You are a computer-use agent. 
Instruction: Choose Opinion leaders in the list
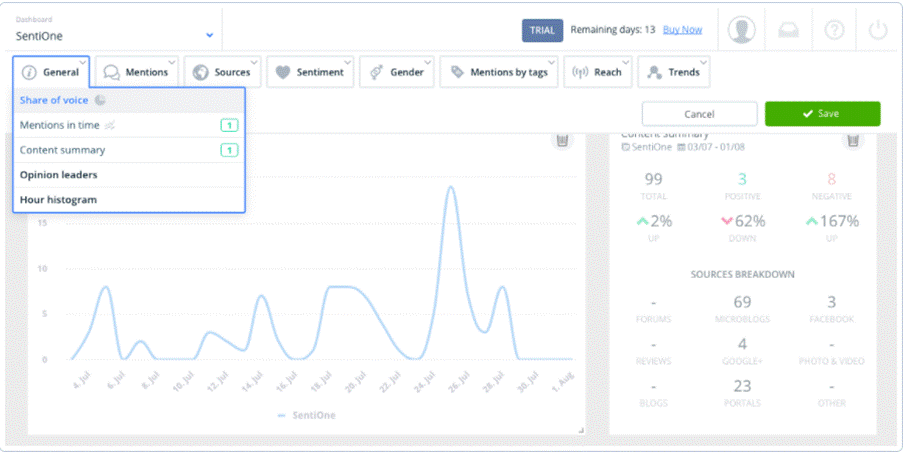pos(58,175)
